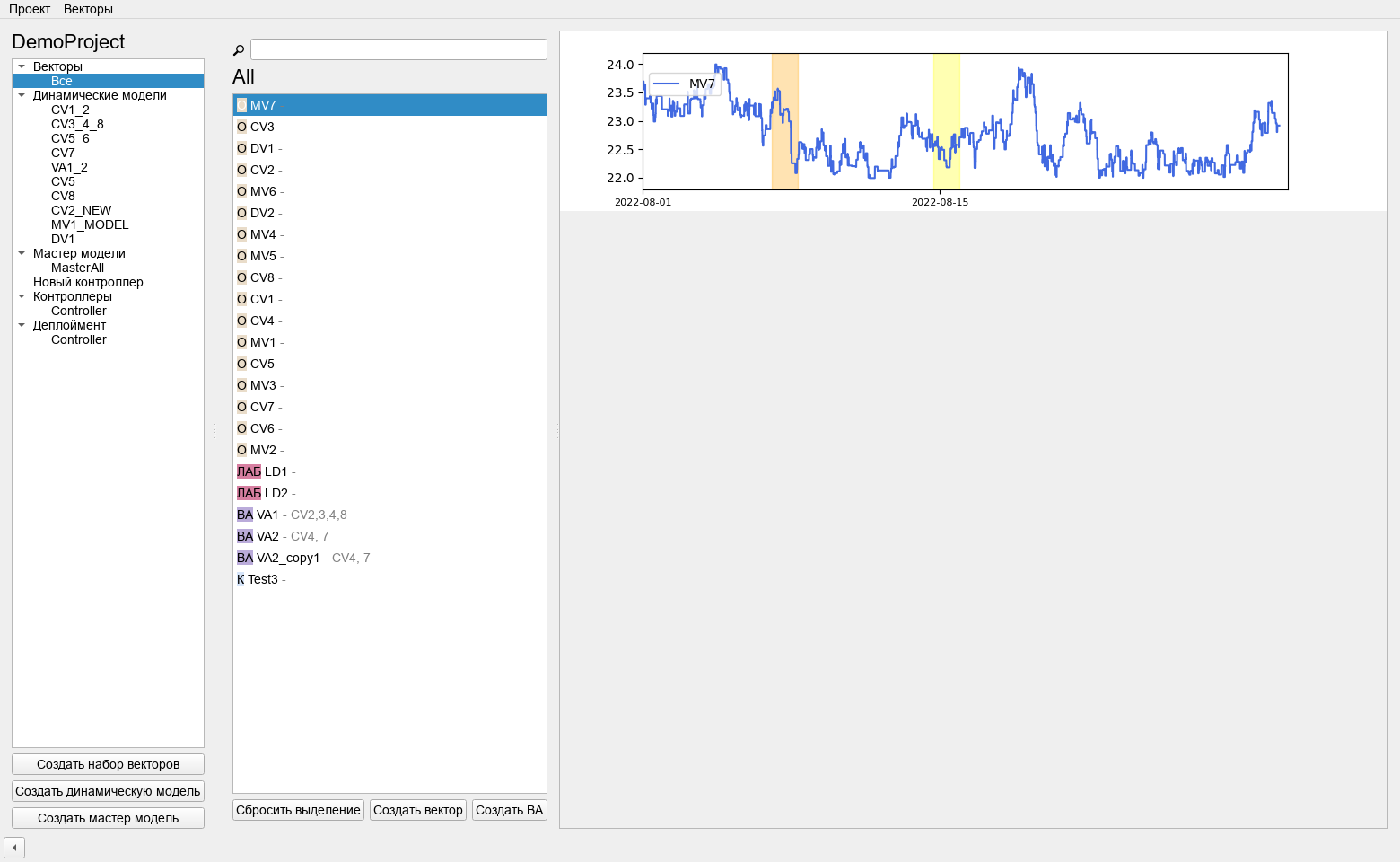The height and width of the screenshot is (862, 1400).
Task: Click the orange highlighted chart region
Action: [785, 121]
